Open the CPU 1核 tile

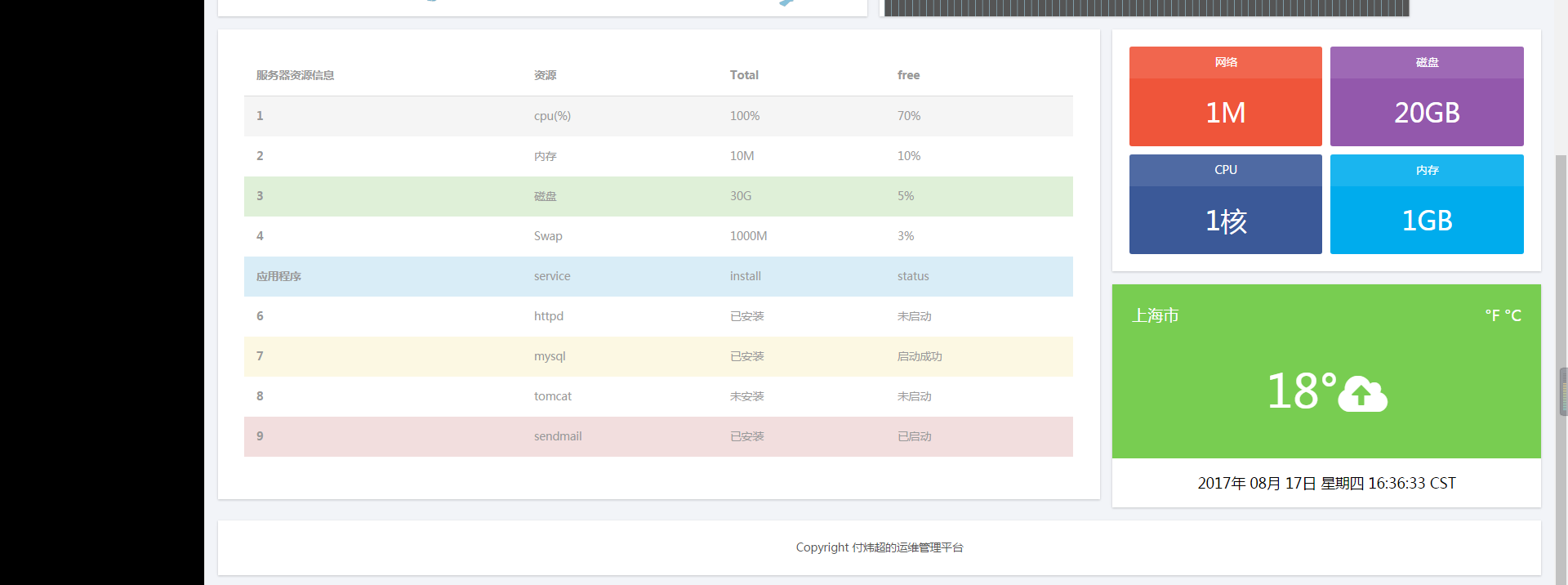point(1225,204)
